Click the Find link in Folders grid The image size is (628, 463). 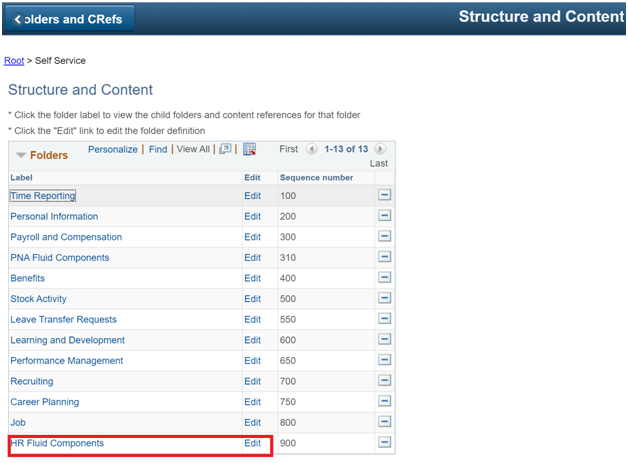[x=158, y=149]
